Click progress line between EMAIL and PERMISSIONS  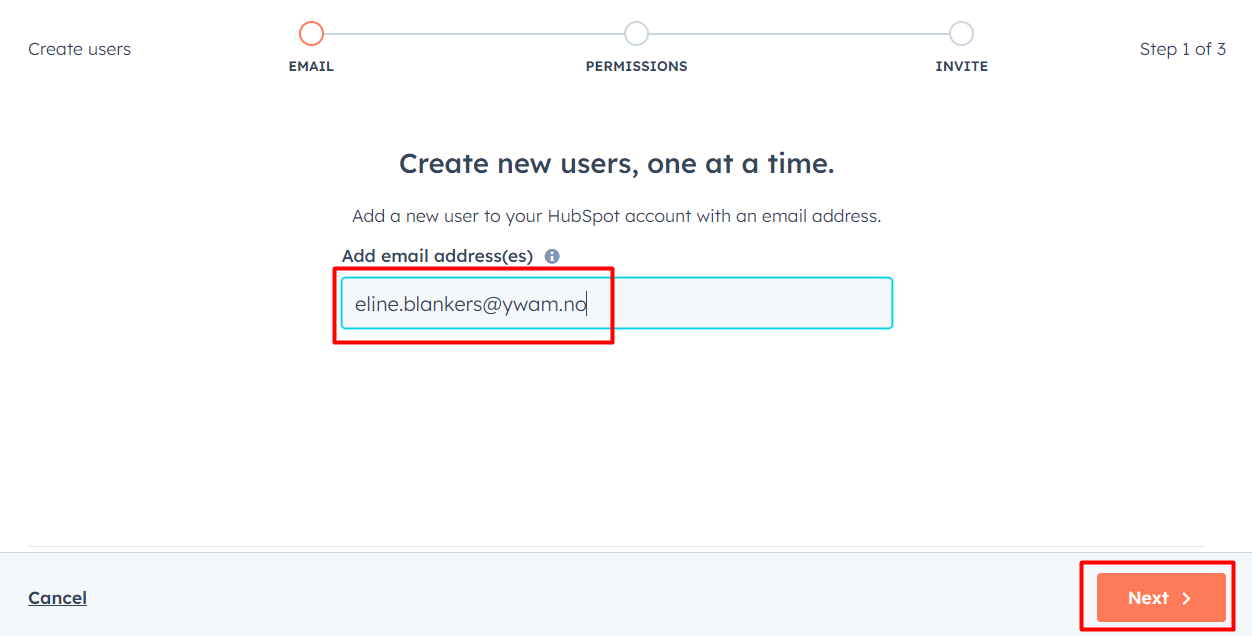click(473, 34)
